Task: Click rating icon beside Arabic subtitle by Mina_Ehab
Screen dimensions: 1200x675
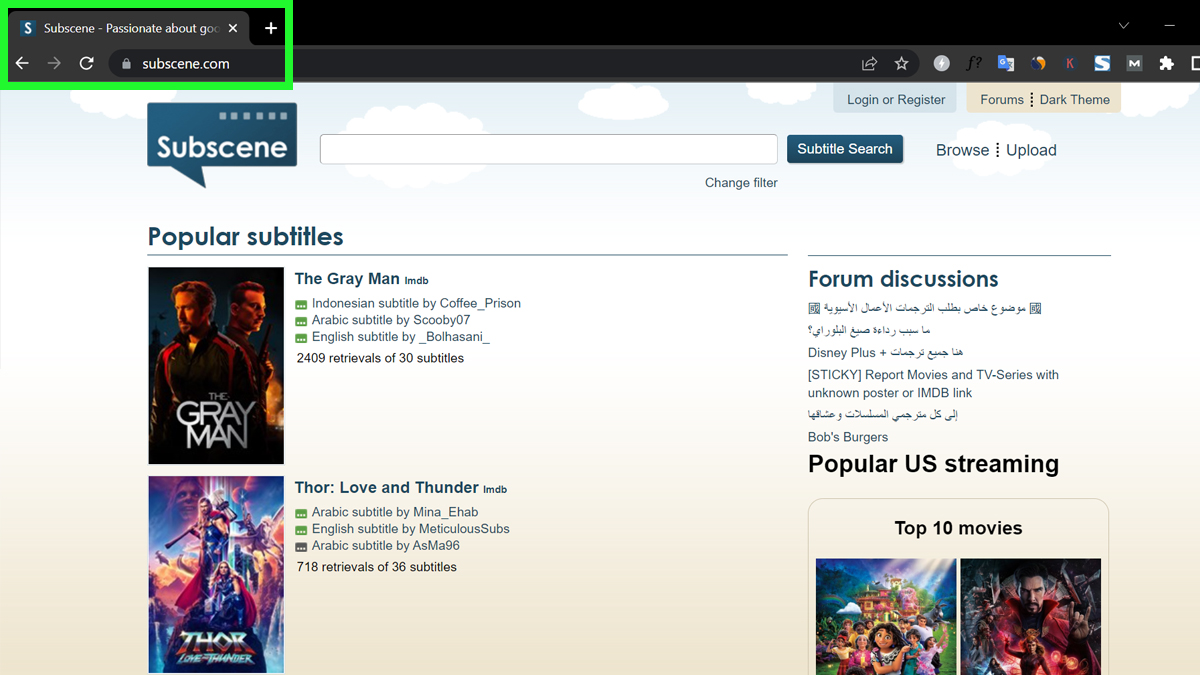Action: point(301,514)
